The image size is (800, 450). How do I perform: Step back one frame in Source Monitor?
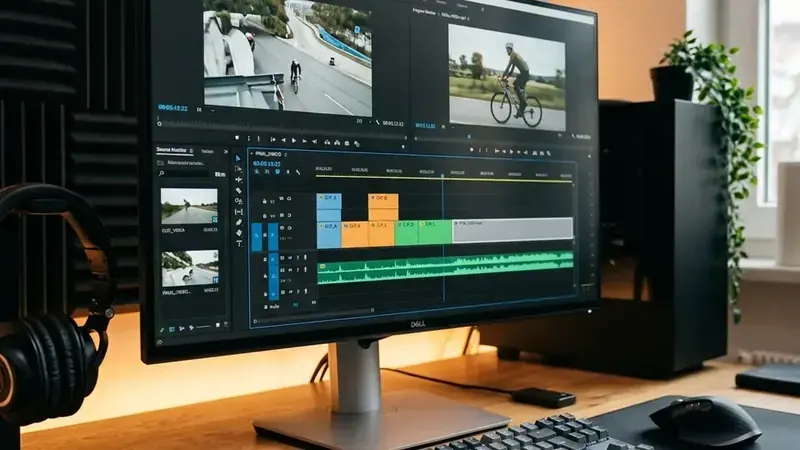click(x=284, y=140)
